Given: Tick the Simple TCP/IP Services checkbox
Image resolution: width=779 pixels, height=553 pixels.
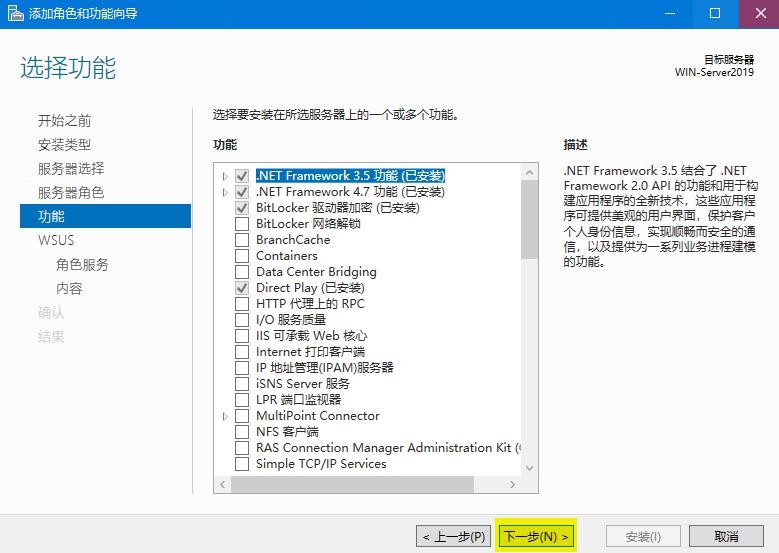Looking at the screenshot, I should (x=241, y=464).
